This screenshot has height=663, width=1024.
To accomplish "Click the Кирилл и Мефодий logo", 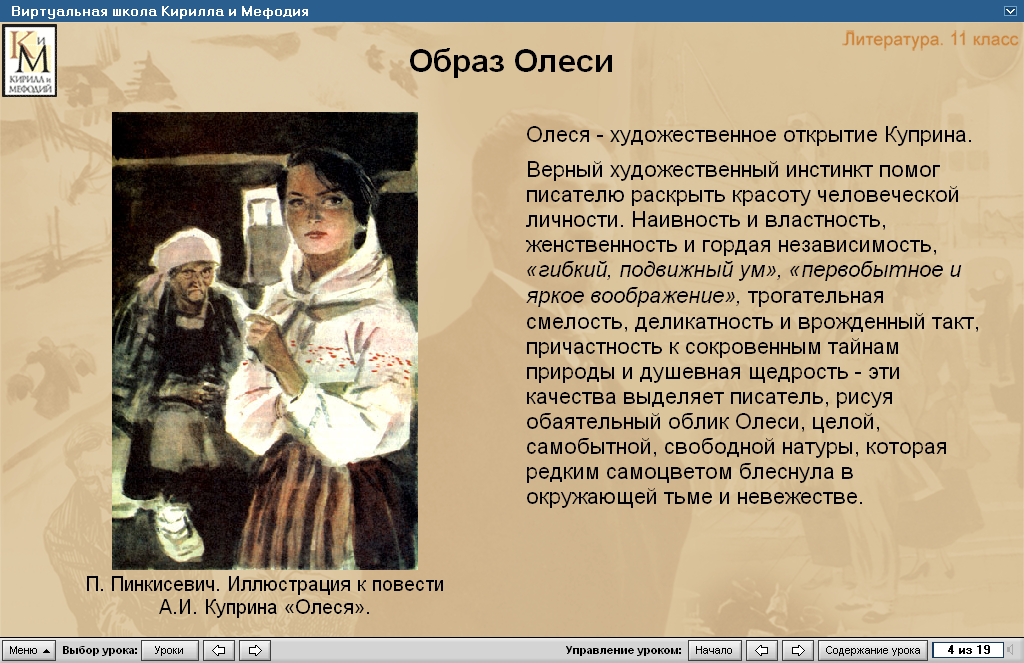I will 29,60.
